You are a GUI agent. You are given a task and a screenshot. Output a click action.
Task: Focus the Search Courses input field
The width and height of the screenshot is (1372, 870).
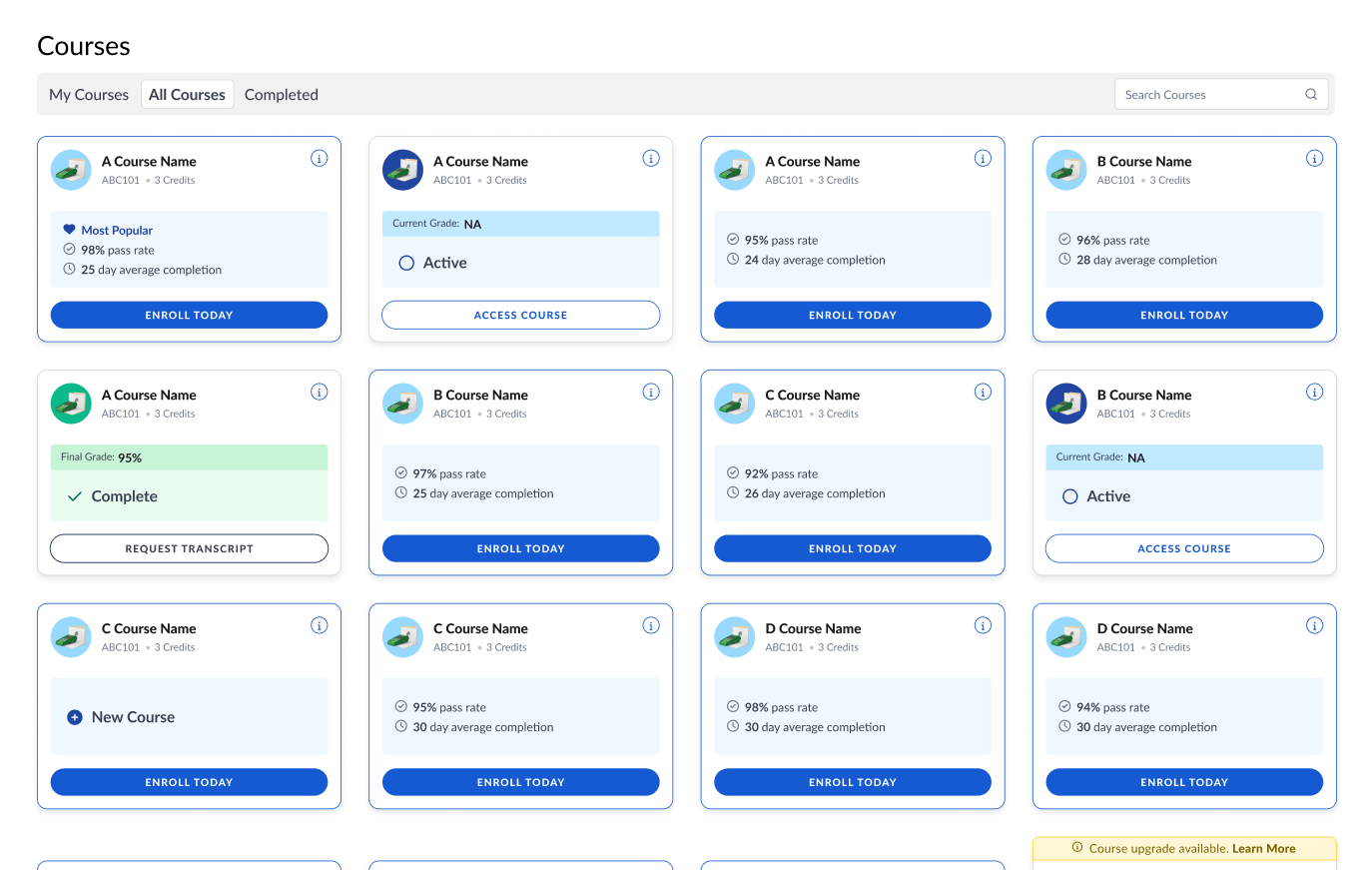(1221, 94)
